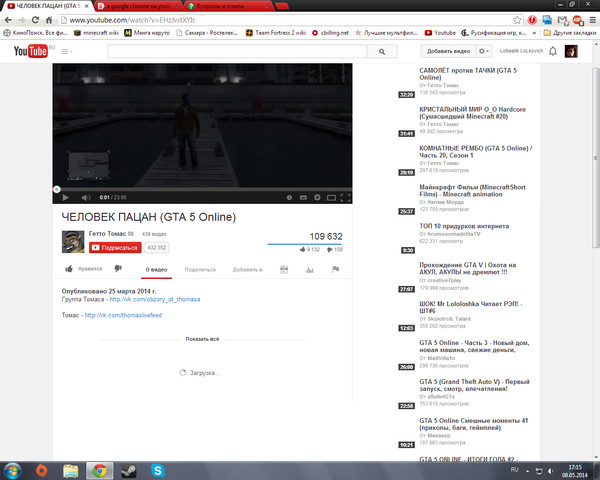The width and height of the screenshot is (600, 480).
Task: Reload the page with refresh icon
Action: 35,20
